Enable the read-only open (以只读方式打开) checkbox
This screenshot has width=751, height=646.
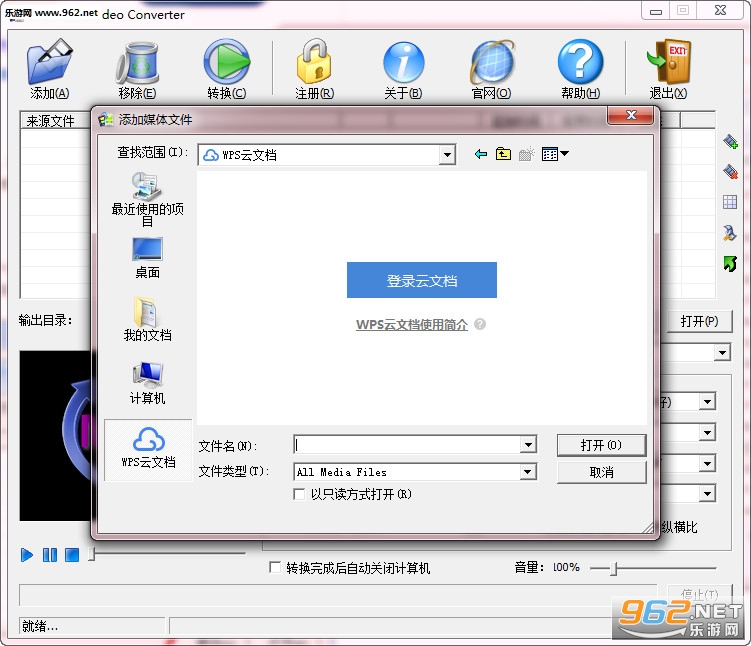coord(299,494)
